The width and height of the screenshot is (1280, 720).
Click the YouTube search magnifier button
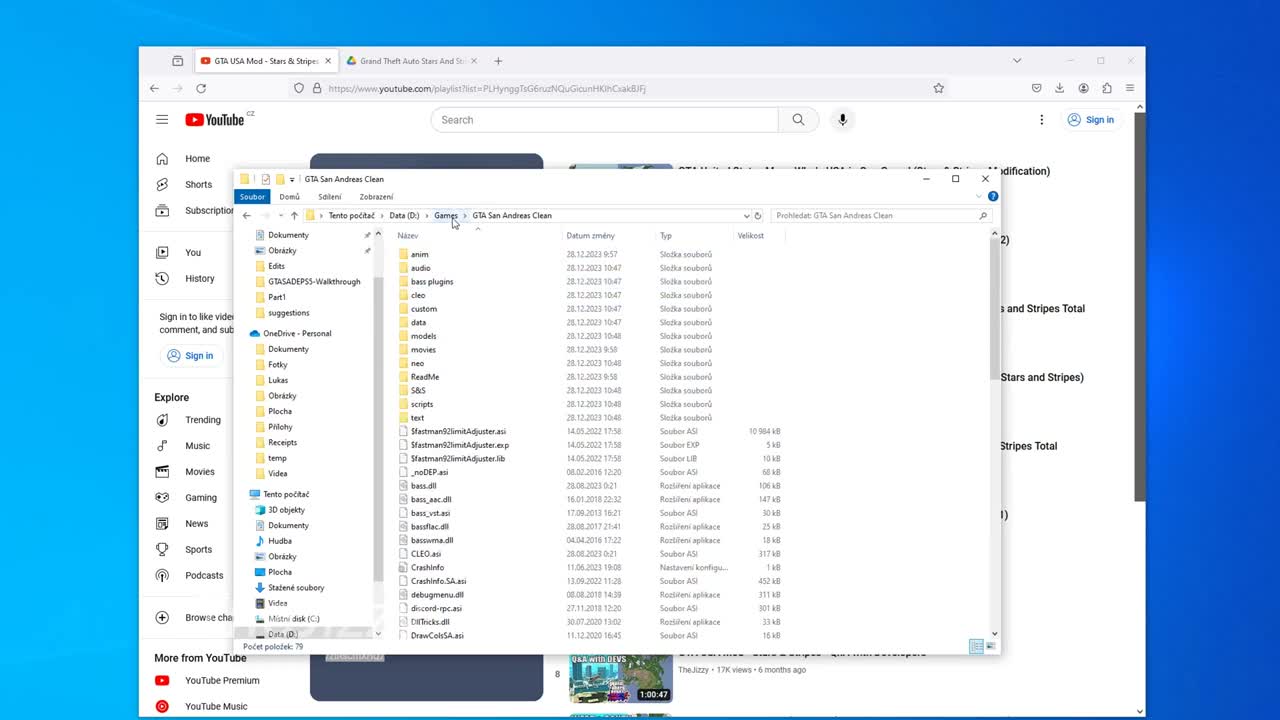pyautogui.click(x=798, y=120)
